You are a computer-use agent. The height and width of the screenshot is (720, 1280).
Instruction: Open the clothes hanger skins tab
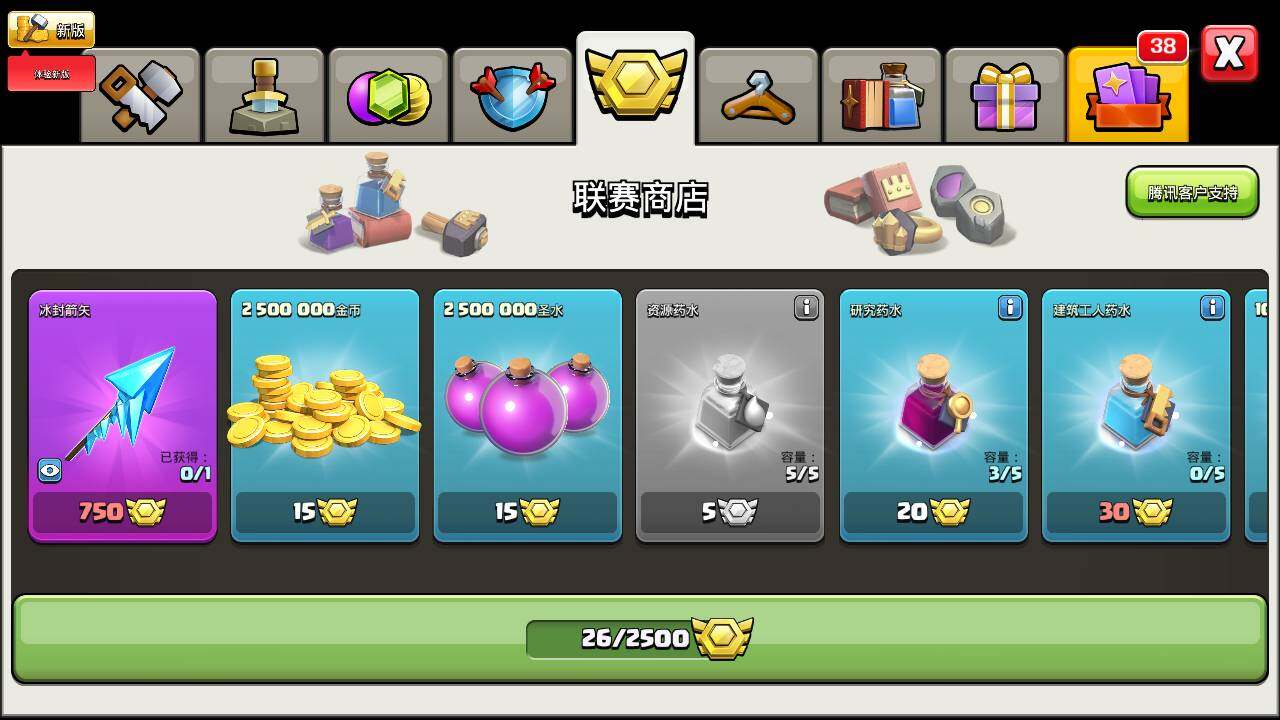coord(759,96)
